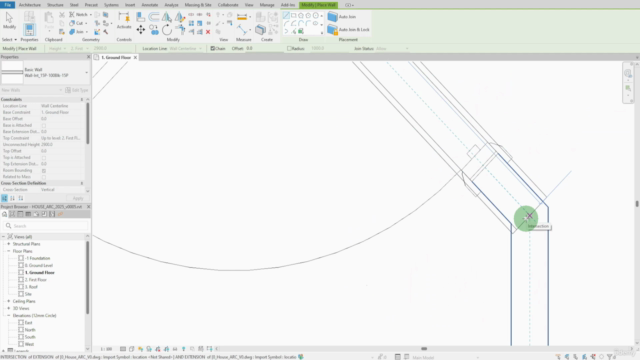This screenshot has width=640, height=360.
Task: Collapse the Cross-Section Definition section
Action: [82, 184]
